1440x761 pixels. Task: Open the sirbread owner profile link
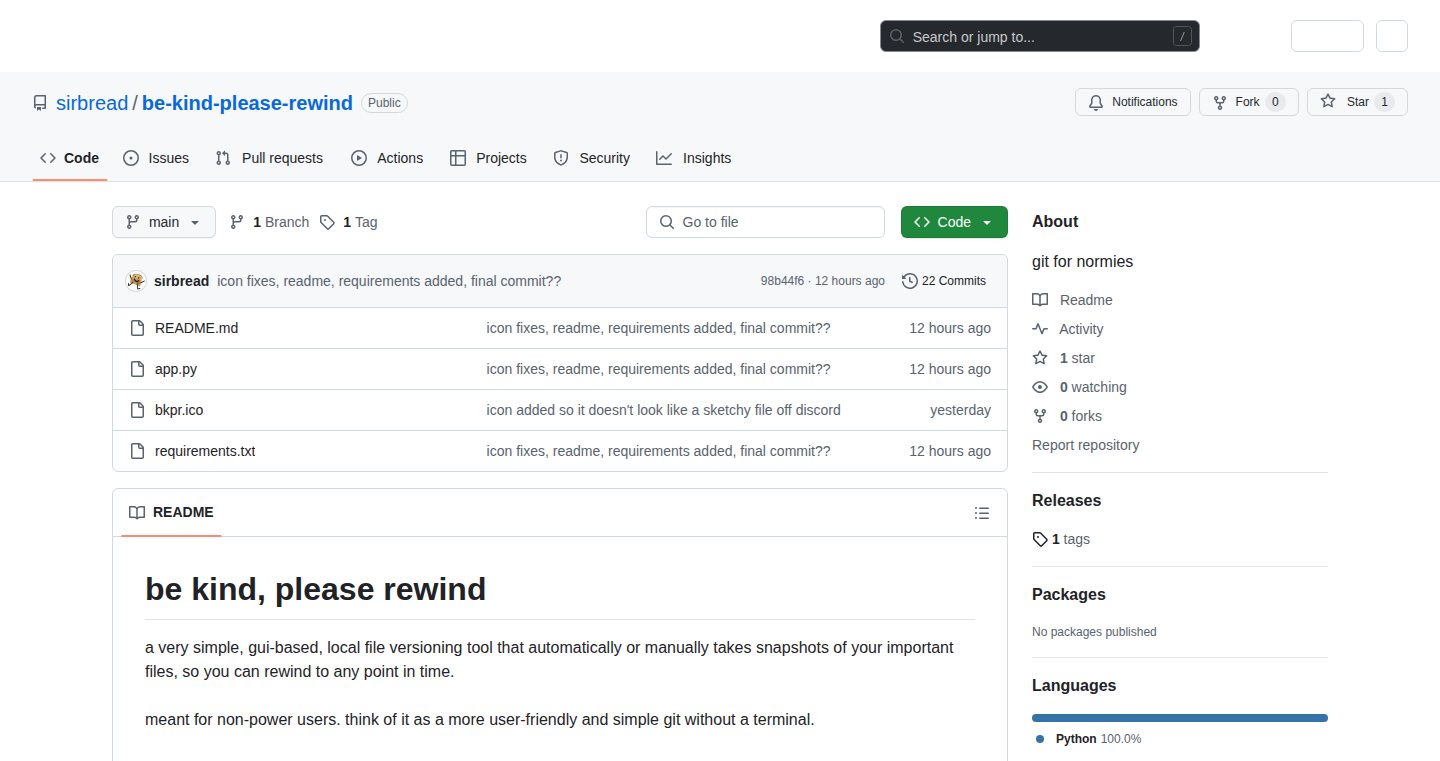pos(92,103)
